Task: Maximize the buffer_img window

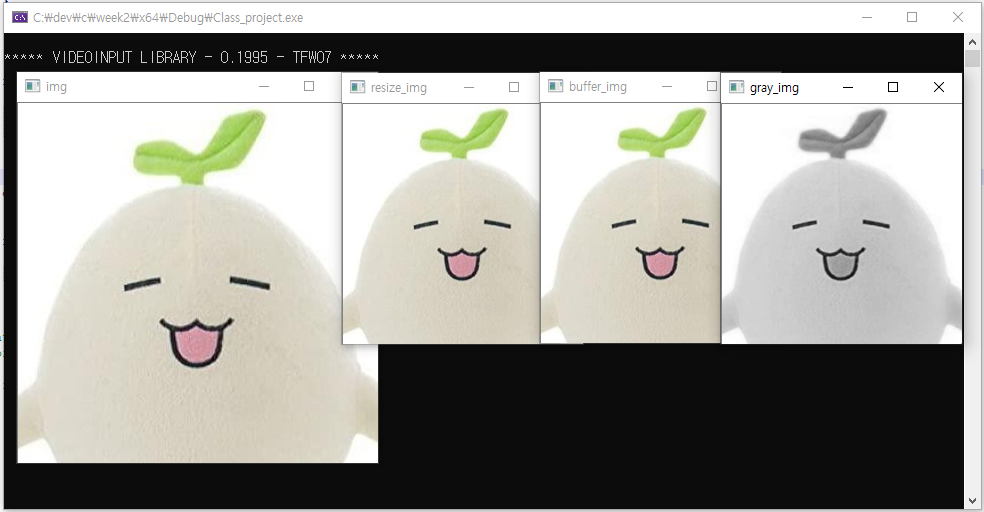Action: point(712,86)
